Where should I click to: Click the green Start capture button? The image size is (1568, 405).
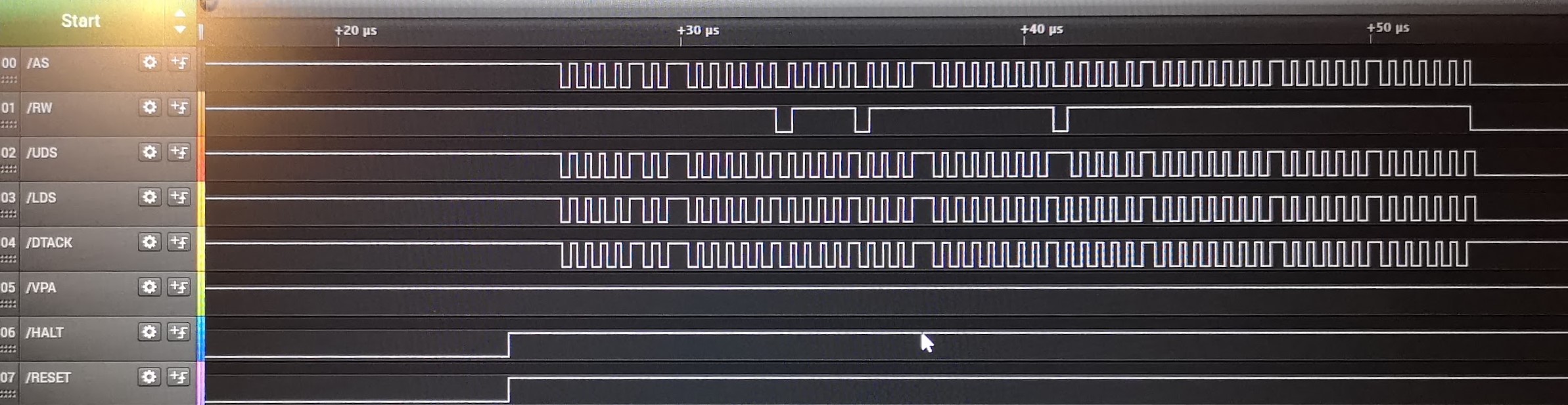point(80,21)
